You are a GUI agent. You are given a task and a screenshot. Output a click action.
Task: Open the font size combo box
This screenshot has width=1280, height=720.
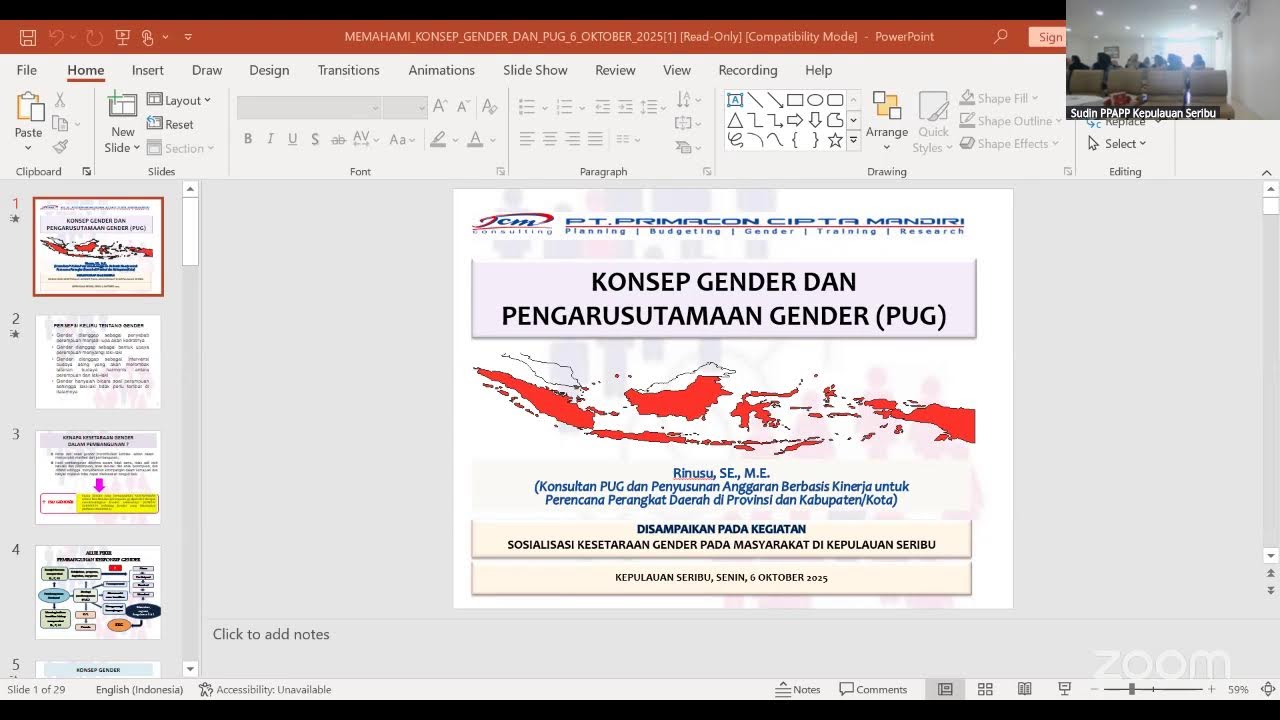coord(405,108)
